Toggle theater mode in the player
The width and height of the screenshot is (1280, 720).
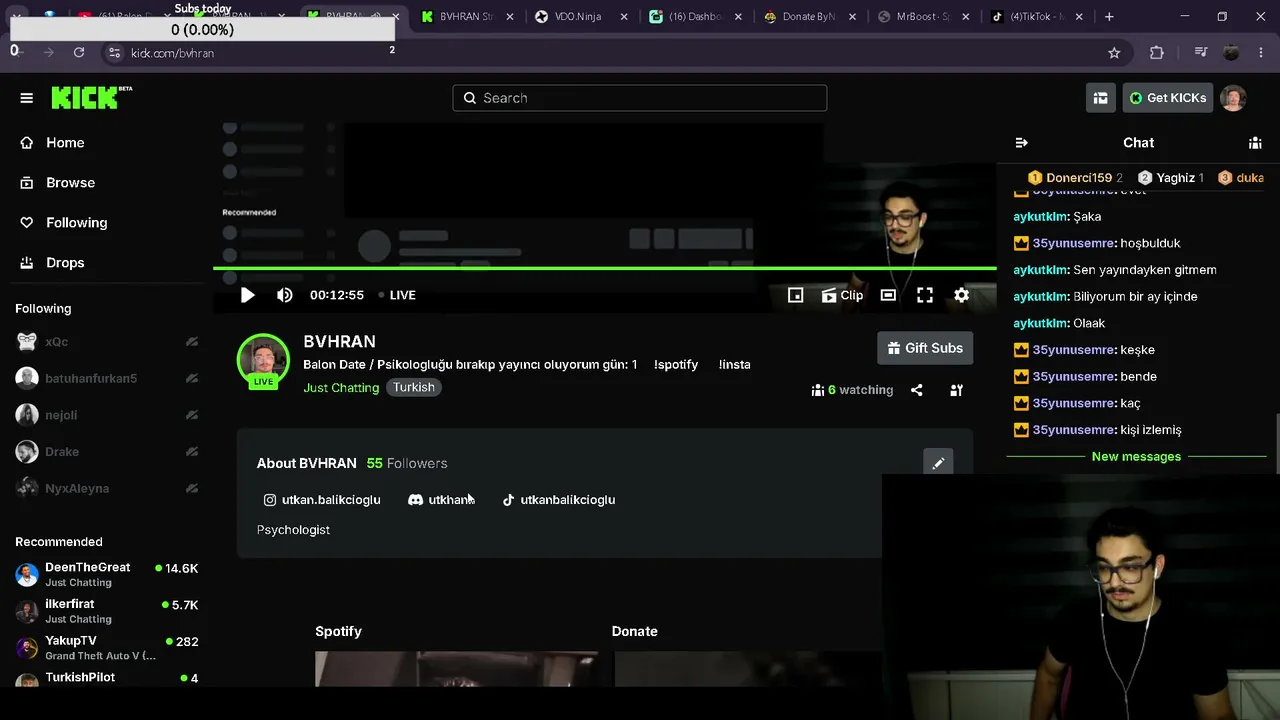(x=888, y=295)
